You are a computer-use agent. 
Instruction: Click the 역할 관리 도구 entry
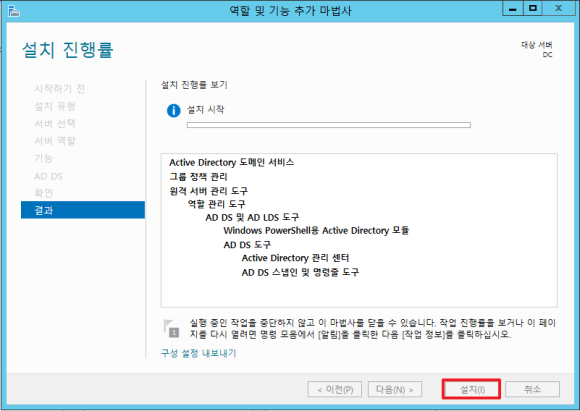pyautogui.click(x=216, y=204)
